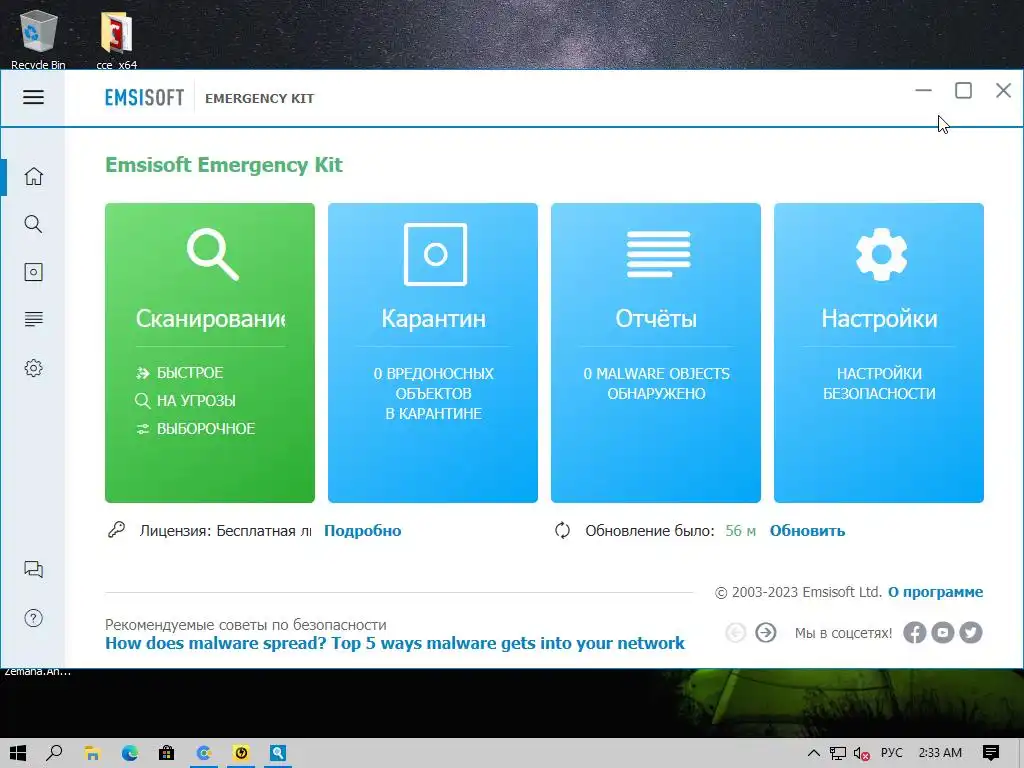The height and width of the screenshot is (768, 1024).
Task: Open О программе about link
Action: [x=935, y=592]
